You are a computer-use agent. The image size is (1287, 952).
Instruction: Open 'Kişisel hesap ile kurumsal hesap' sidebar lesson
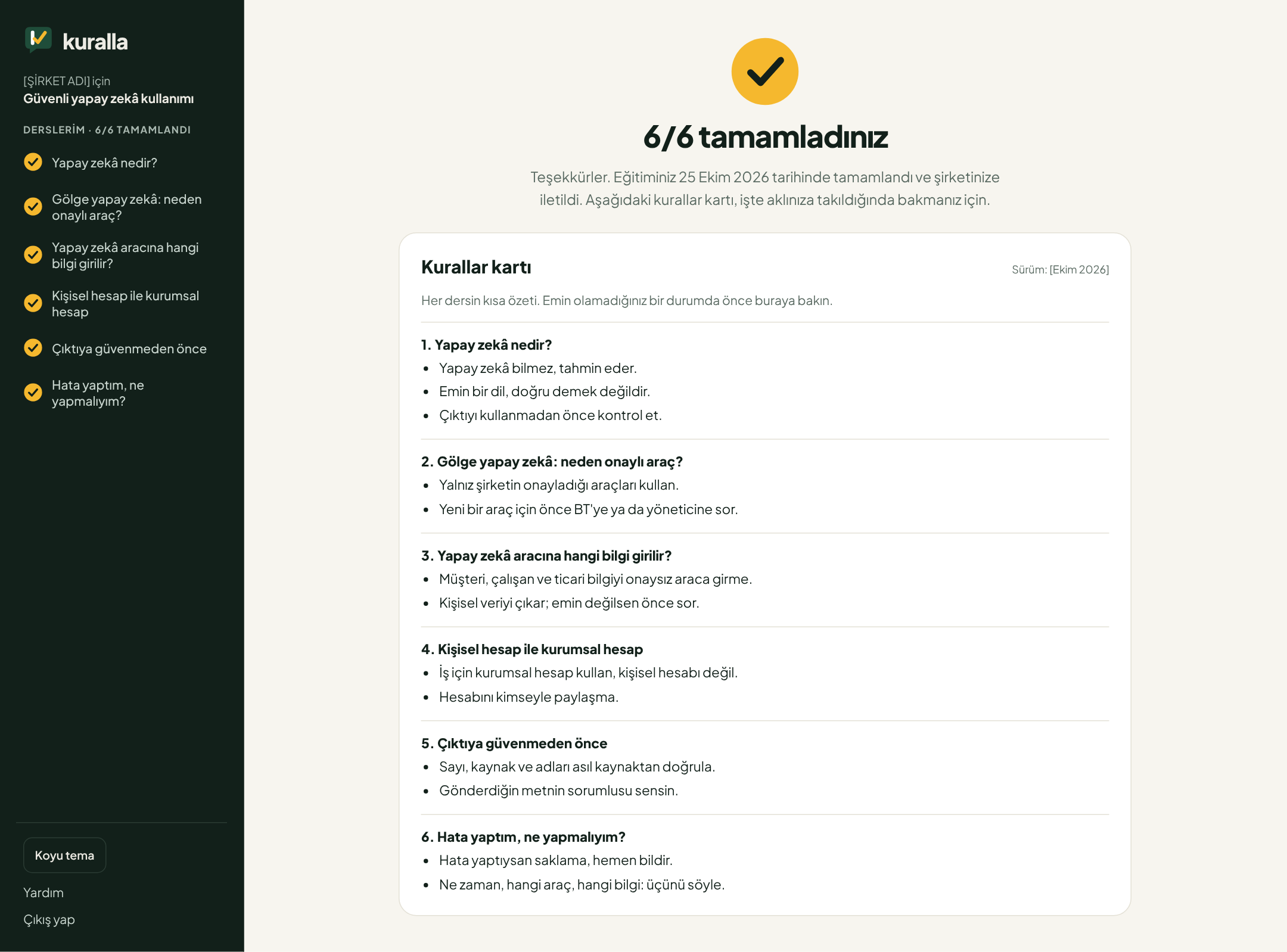(x=125, y=304)
